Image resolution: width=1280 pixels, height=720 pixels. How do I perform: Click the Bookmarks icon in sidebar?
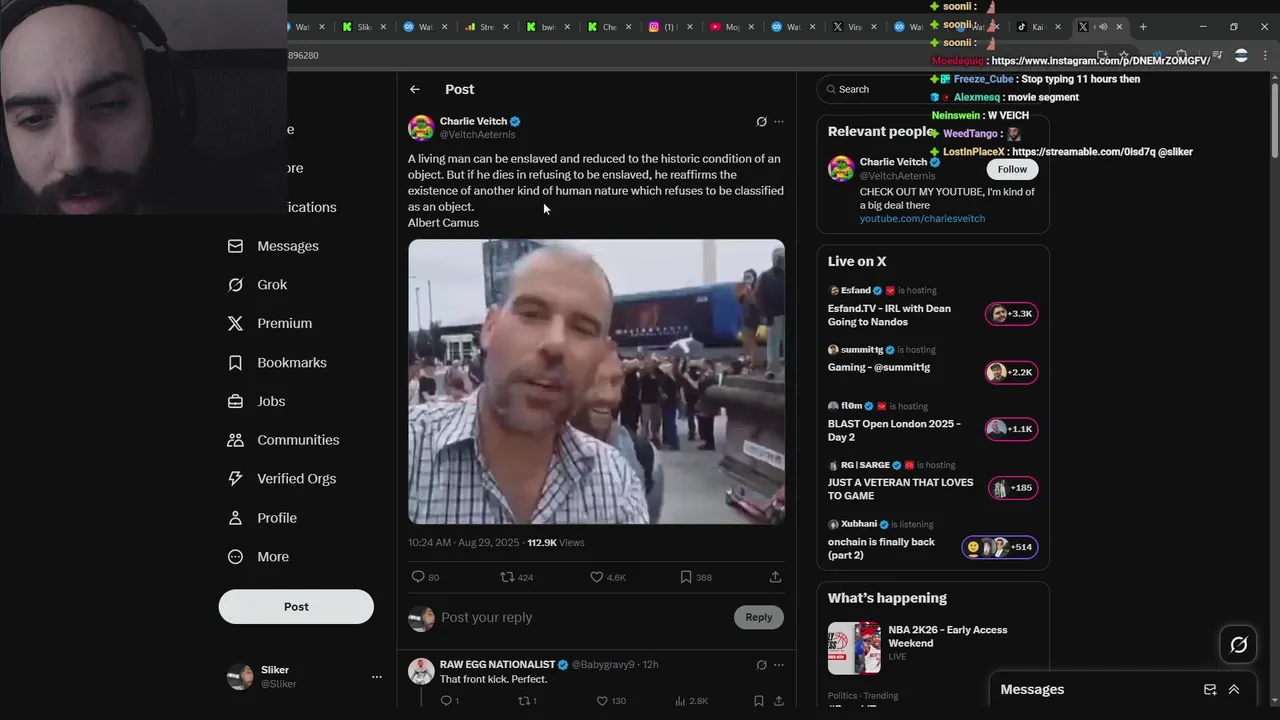(x=235, y=363)
